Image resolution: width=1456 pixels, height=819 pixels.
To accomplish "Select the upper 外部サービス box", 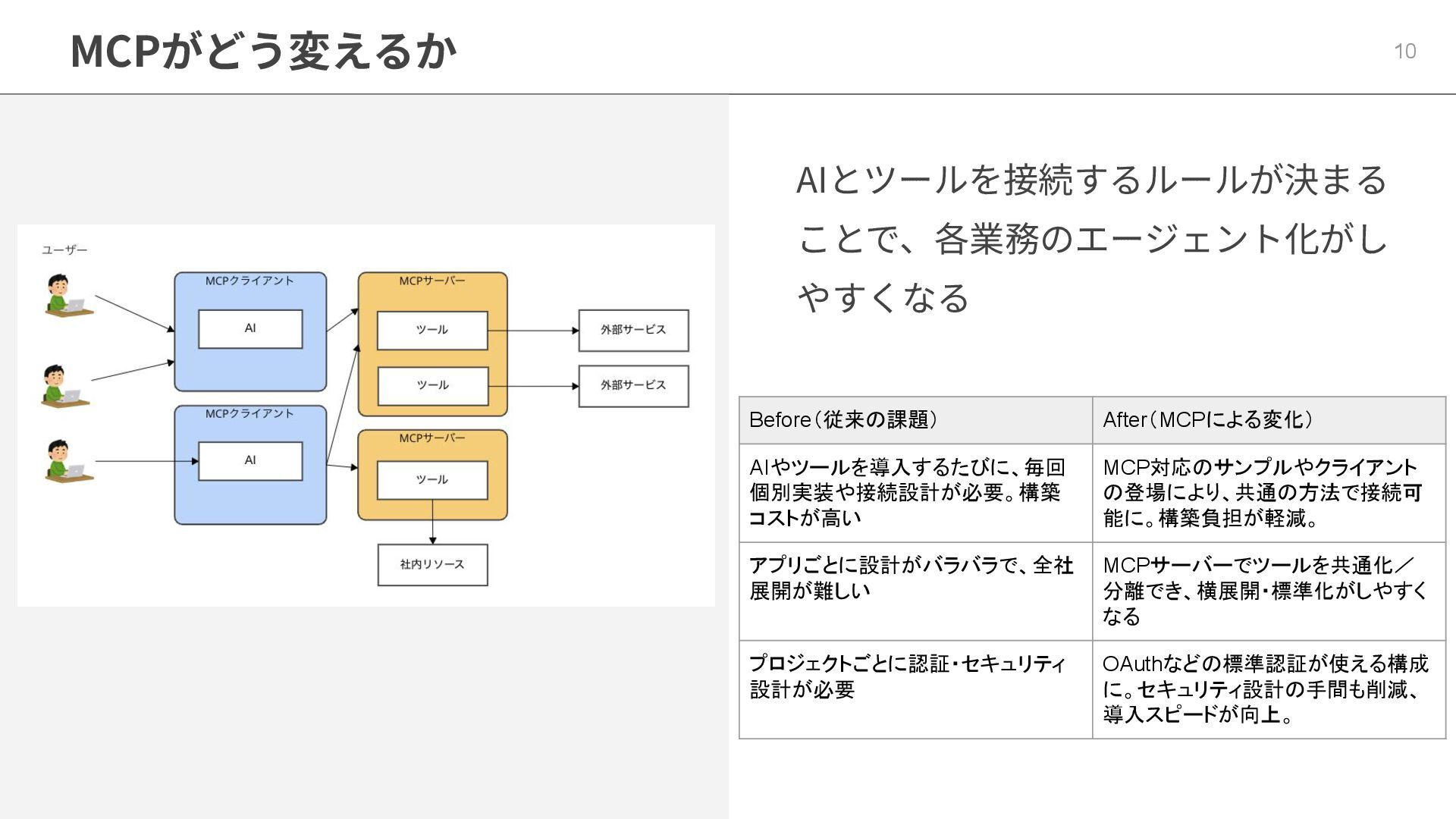I will click(x=633, y=331).
